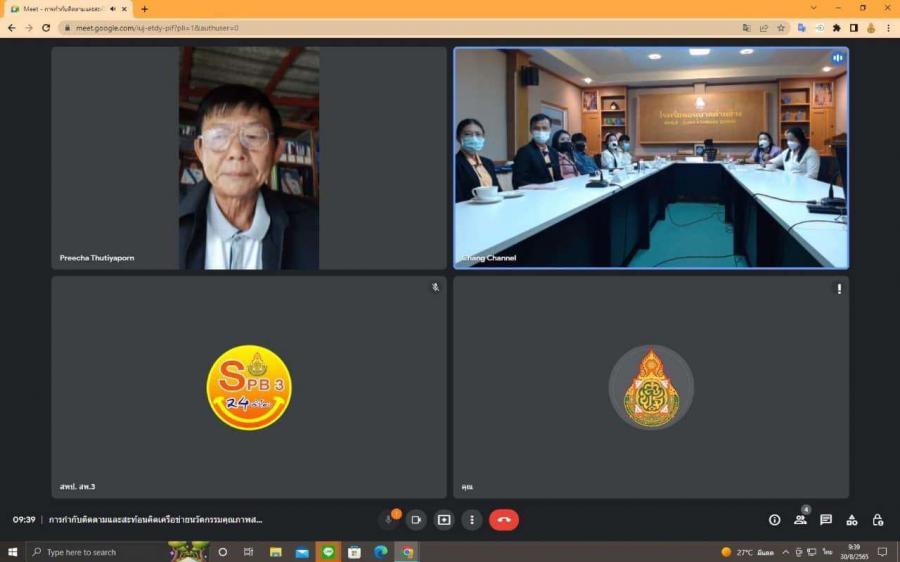The image size is (900, 562).
Task: Click the Preecha Thutiyaporn video tile
Action: [x=249, y=158]
